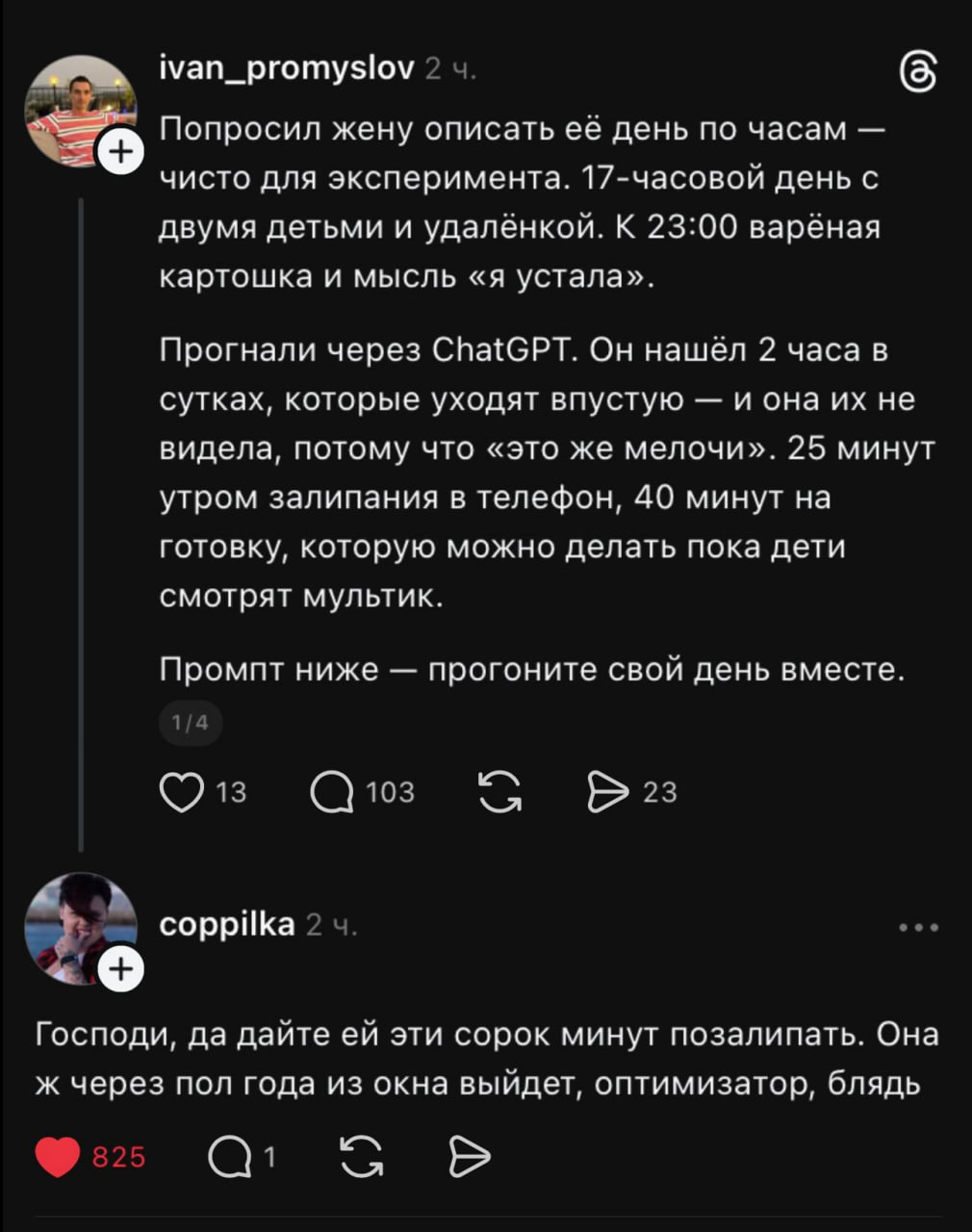The height and width of the screenshot is (1232, 972).
Task: Open three-dot menu on coppilka's reply
Action: point(918,928)
